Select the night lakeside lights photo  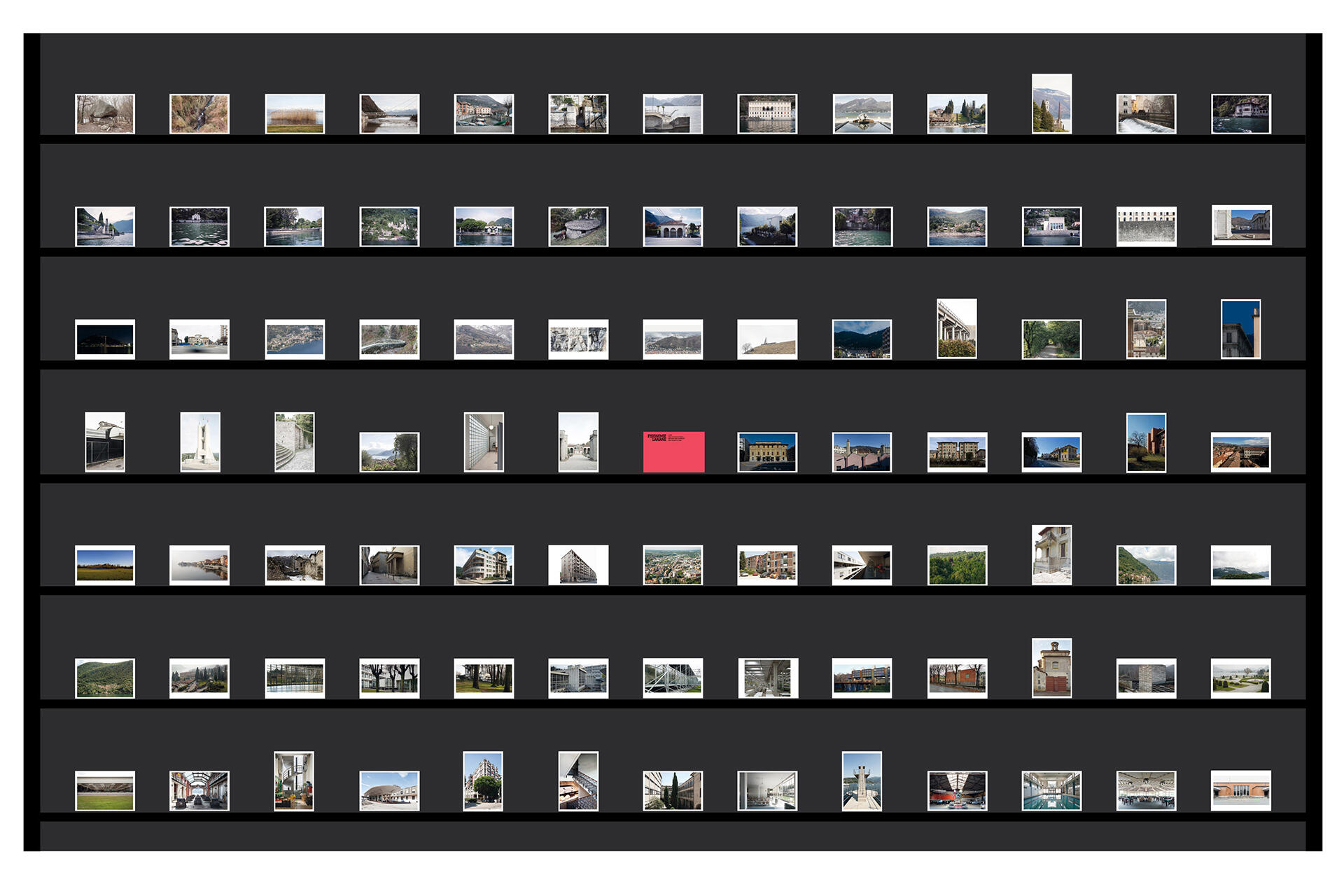pyautogui.click(x=105, y=339)
